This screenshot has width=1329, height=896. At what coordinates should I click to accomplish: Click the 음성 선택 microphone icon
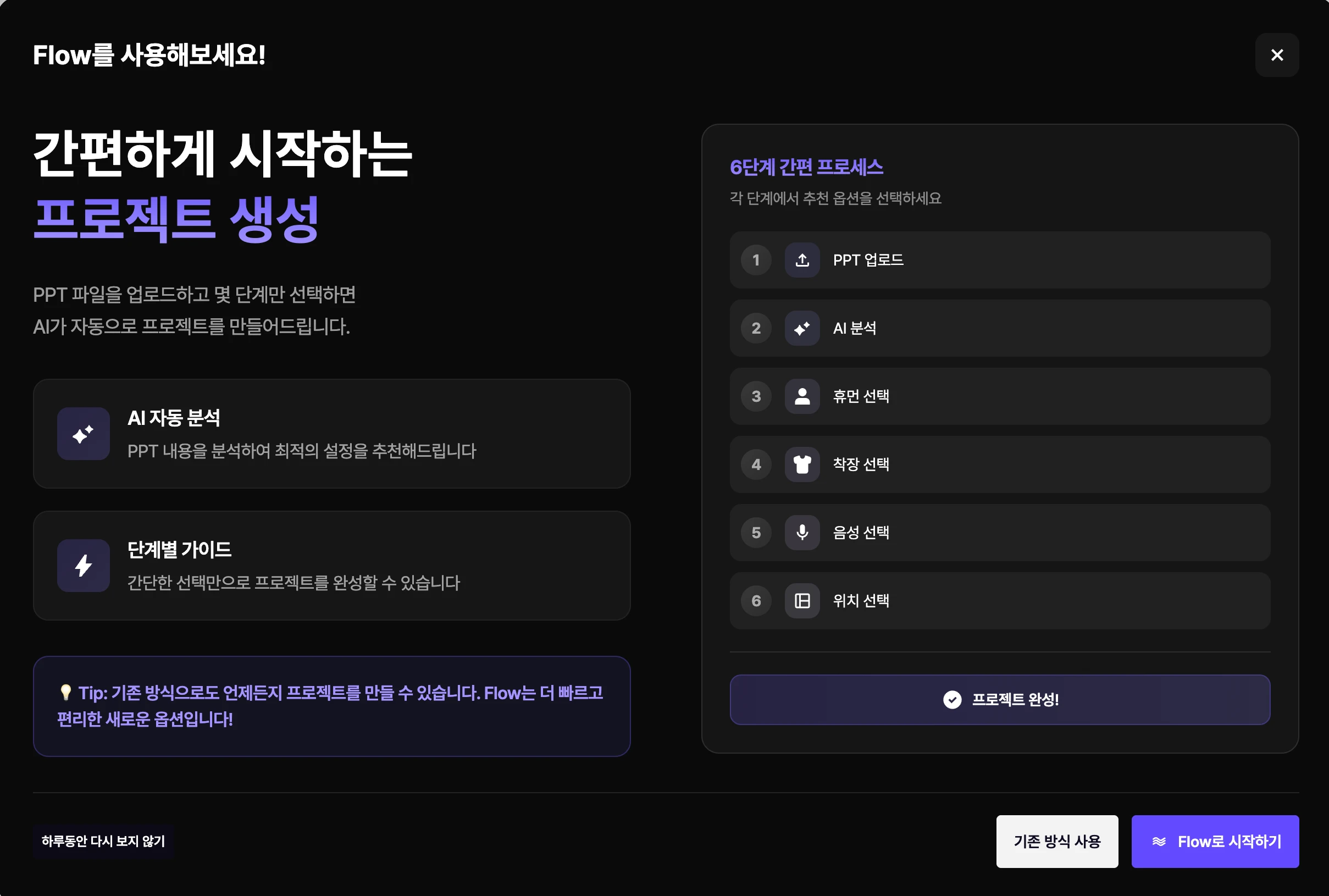point(802,533)
